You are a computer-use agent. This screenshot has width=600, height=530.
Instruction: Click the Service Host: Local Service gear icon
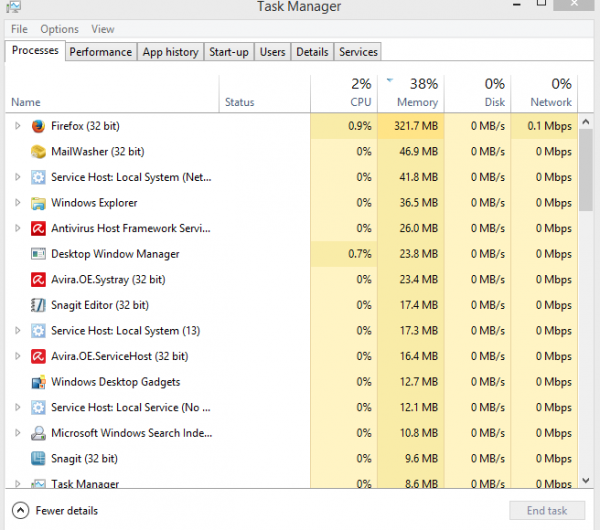(x=38, y=407)
